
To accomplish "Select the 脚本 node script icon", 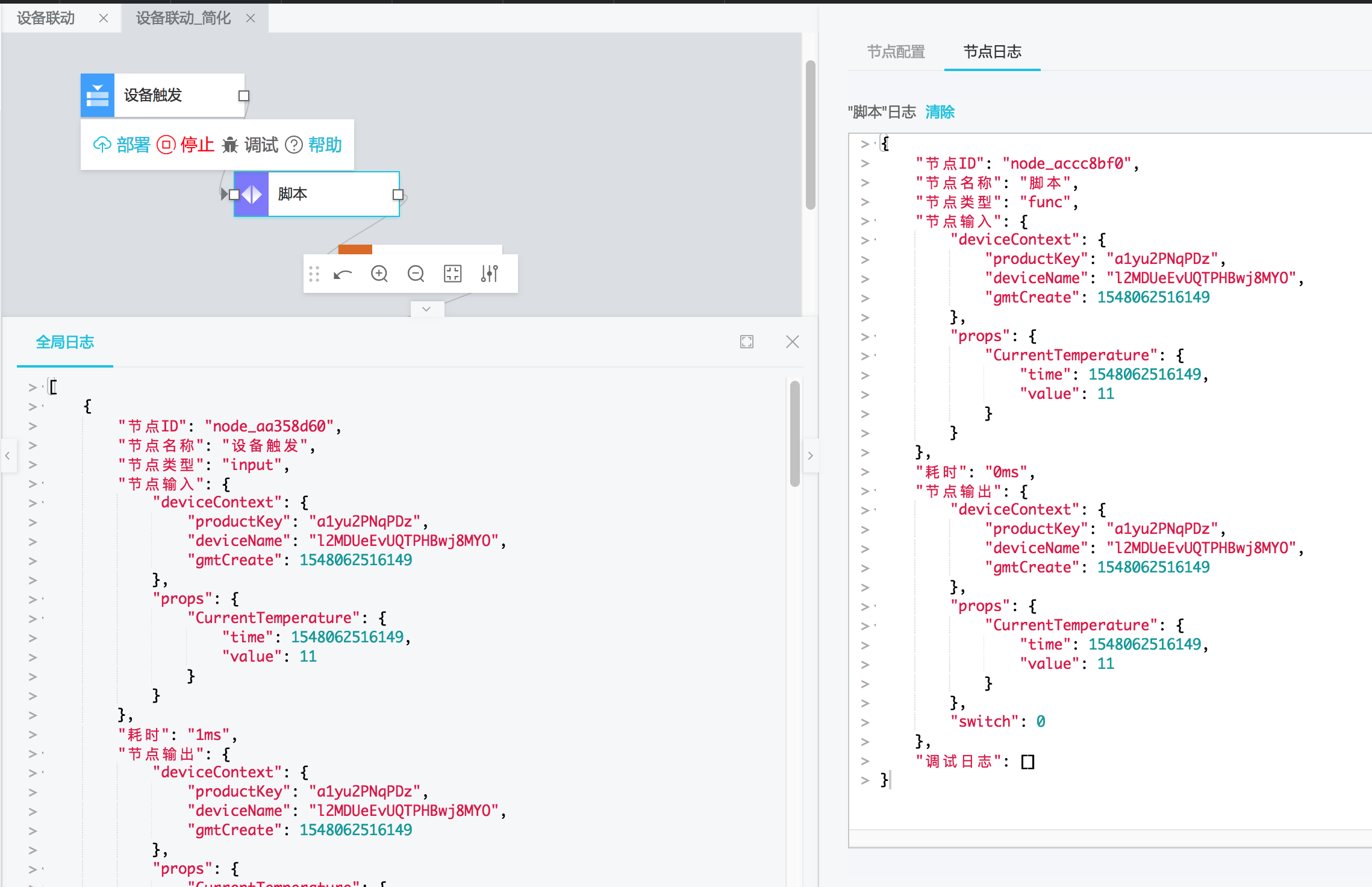I will tap(251, 194).
